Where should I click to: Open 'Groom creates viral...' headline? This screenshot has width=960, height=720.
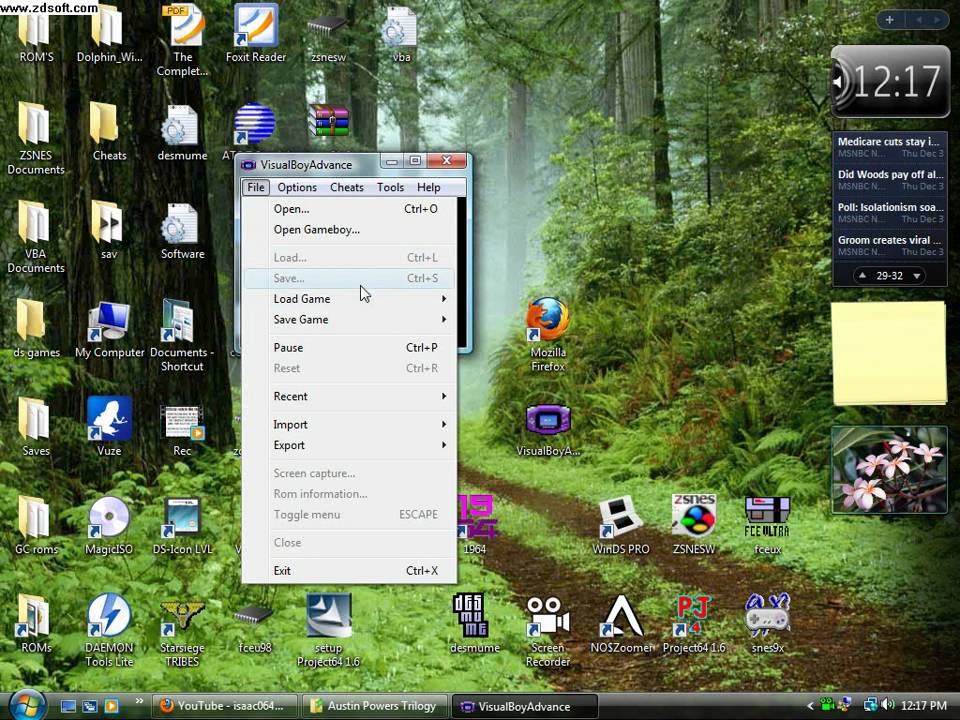tap(890, 246)
